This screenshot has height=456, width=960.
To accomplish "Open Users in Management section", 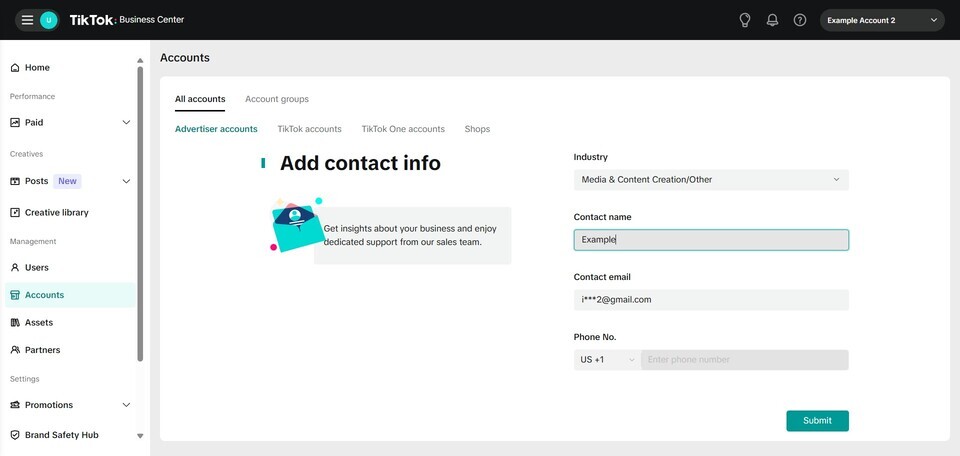I will (x=36, y=268).
